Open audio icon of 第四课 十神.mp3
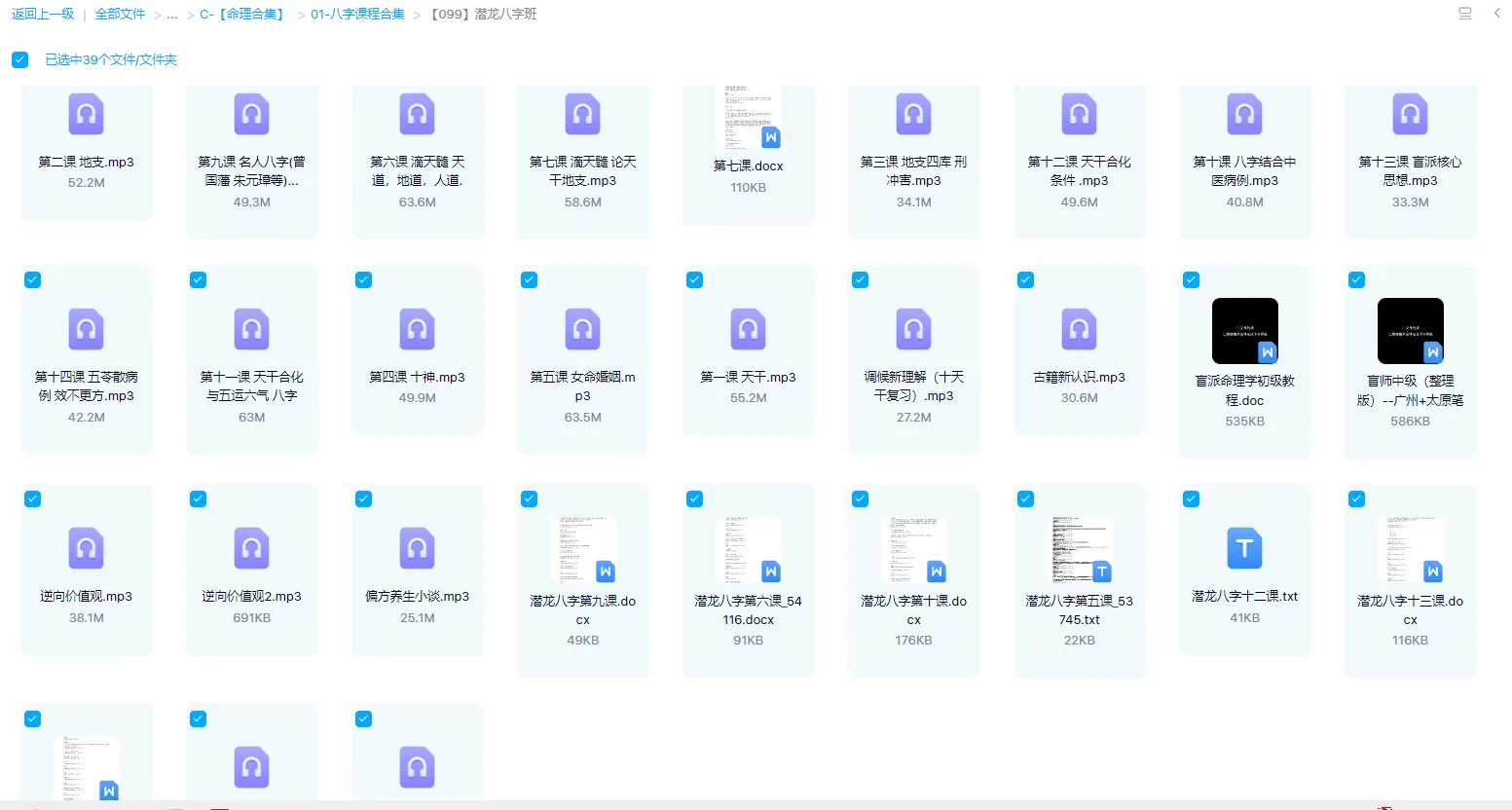Viewport: 1512px width, 810px height. pyautogui.click(x=417, y=329)
